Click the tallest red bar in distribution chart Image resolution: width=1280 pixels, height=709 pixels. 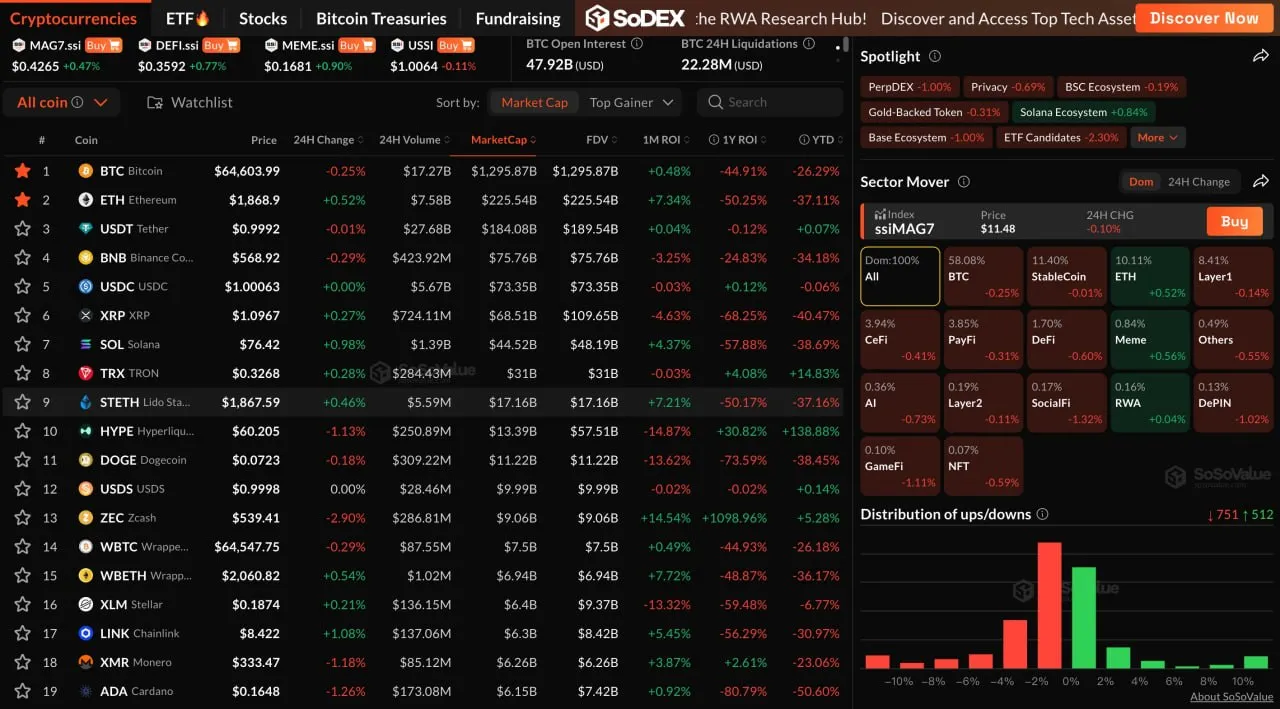click(1049, 605)
